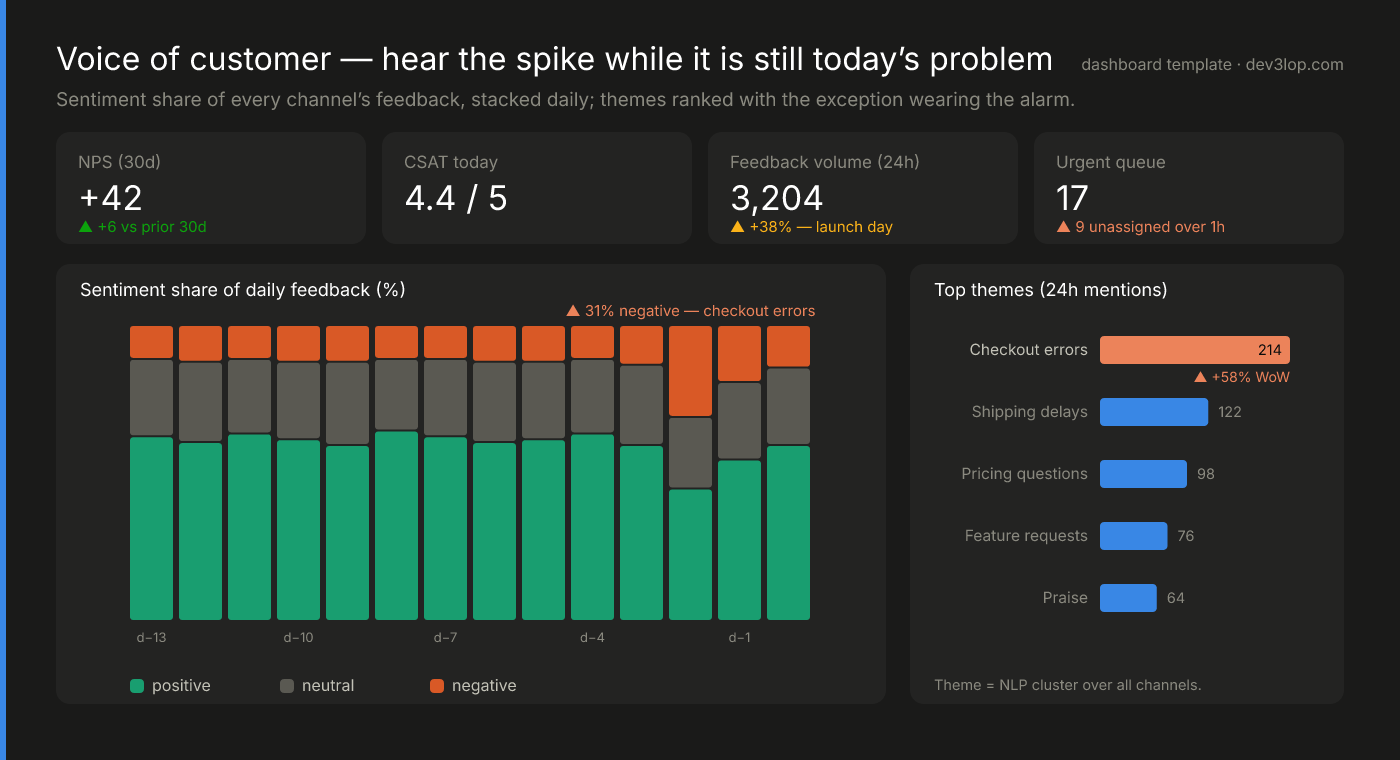Click the d−7 negative orange segment
Viewport: 1400px width, 760px height.
(x=445, y=342)
